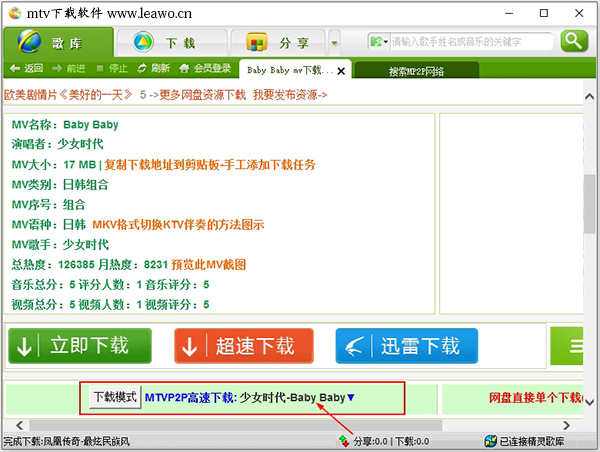Image resolution: width=600 pixels, height=452 pixels.
Task: Close the mtv下载软件 window
Action: pos(579,13)
